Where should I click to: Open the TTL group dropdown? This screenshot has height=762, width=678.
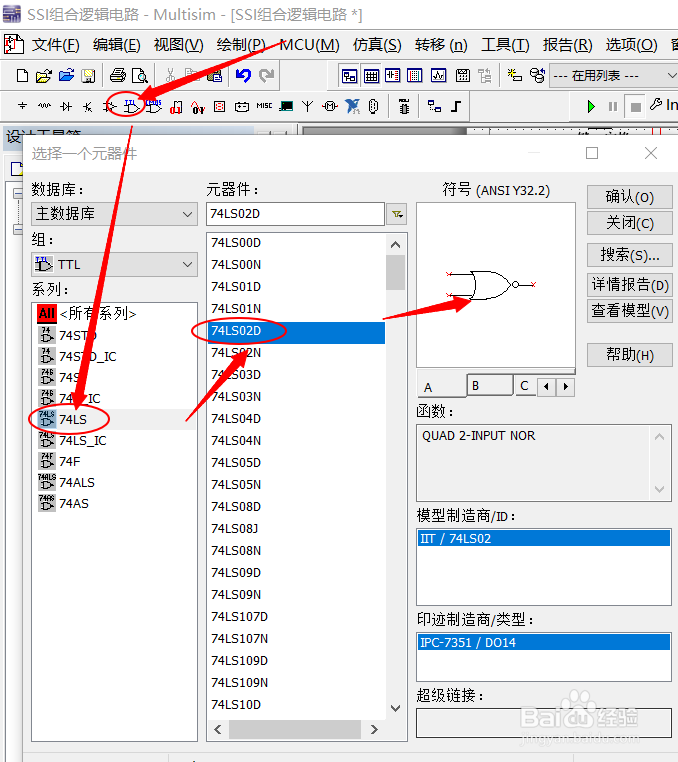[187, 264]
